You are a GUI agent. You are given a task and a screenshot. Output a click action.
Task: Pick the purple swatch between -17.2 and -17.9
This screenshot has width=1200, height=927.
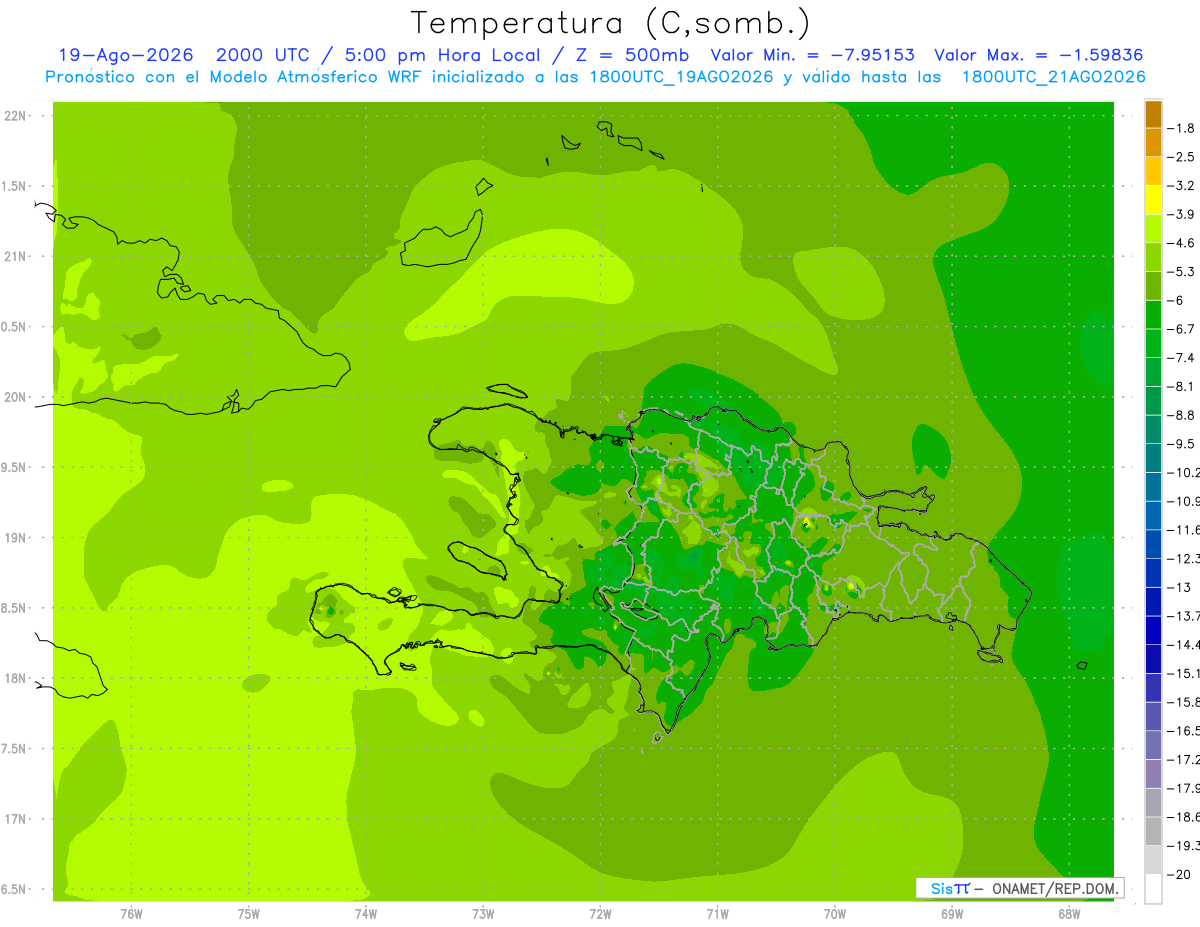click(x=1153, y=774)
